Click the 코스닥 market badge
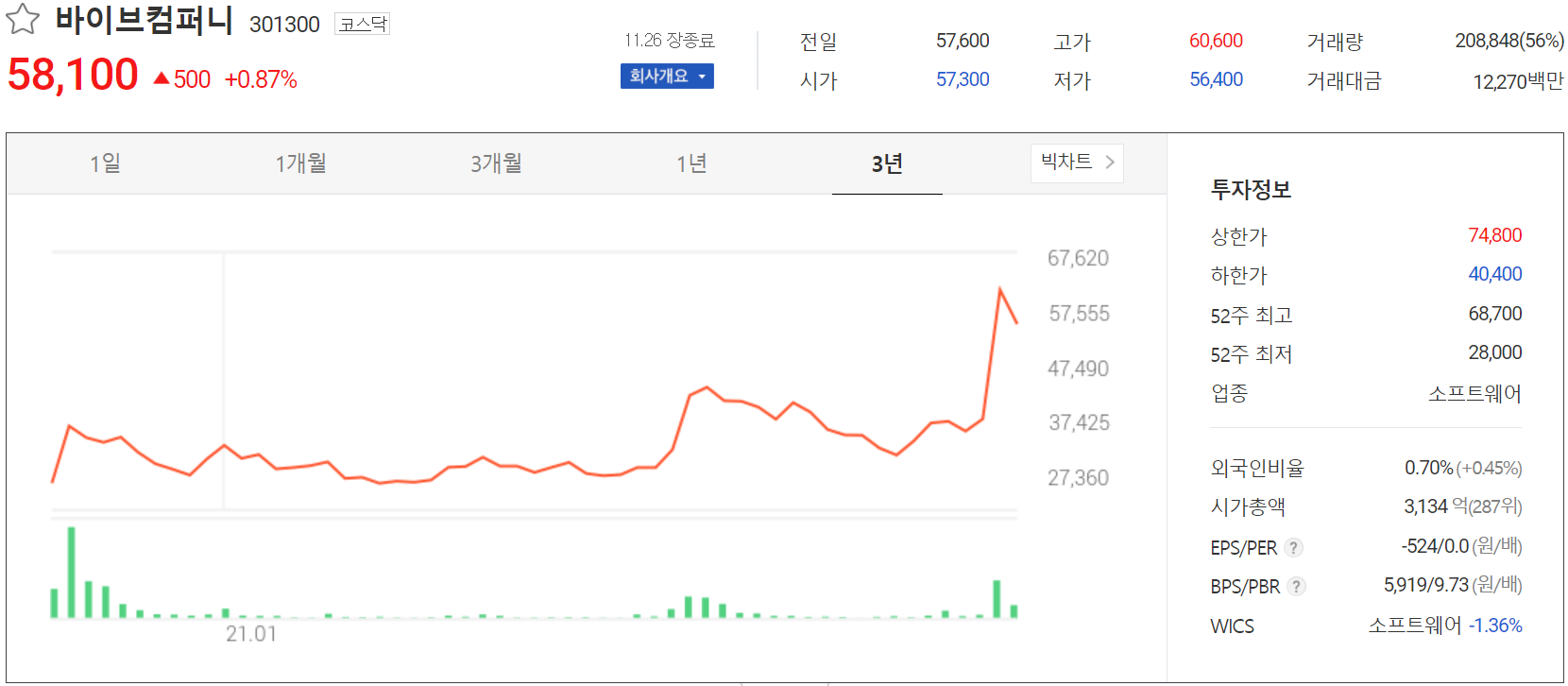The image size is (1568, 686). (x=363, y=24)
